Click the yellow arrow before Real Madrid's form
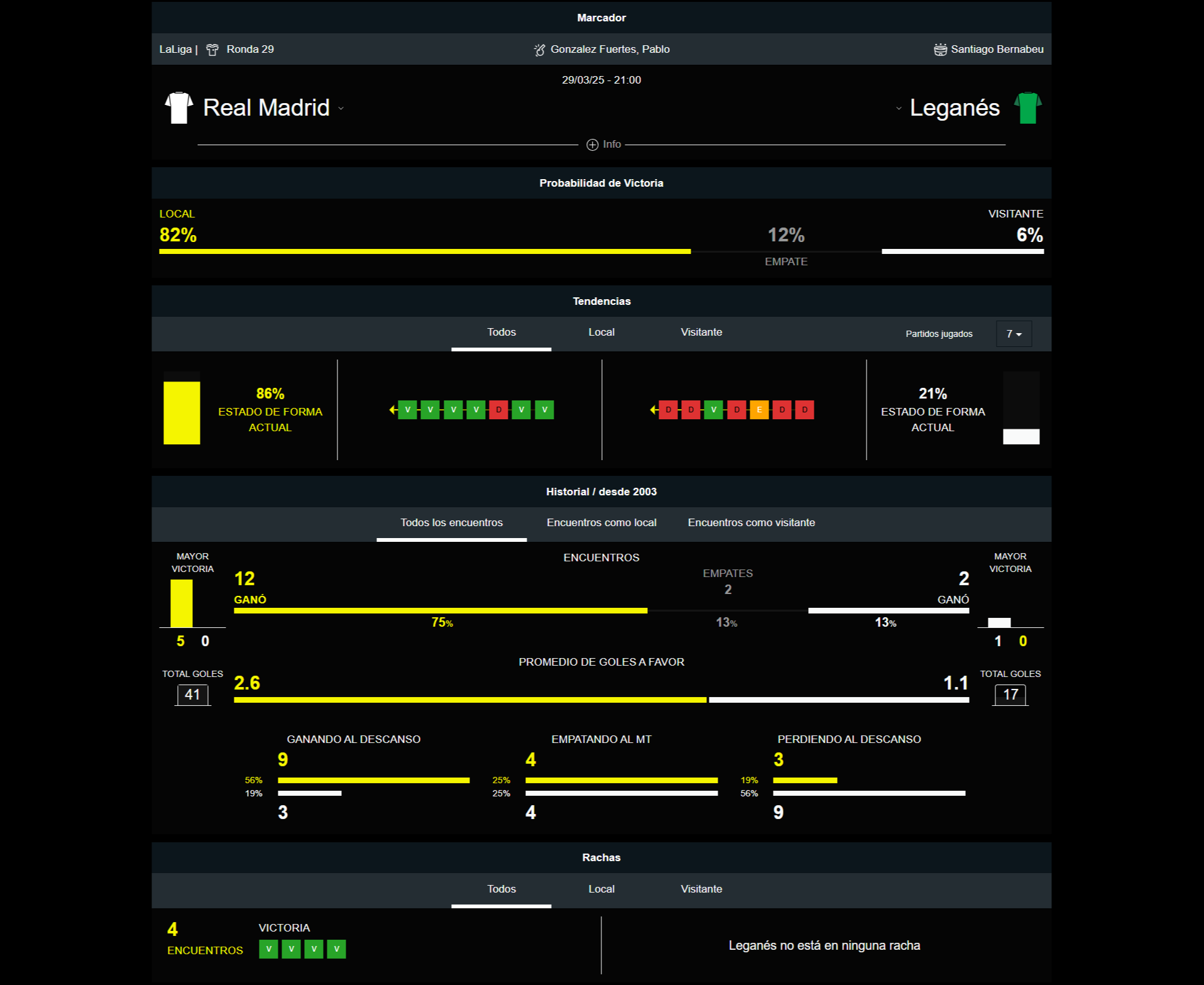Screen dimensions: 1204x985 click(393, 410)
